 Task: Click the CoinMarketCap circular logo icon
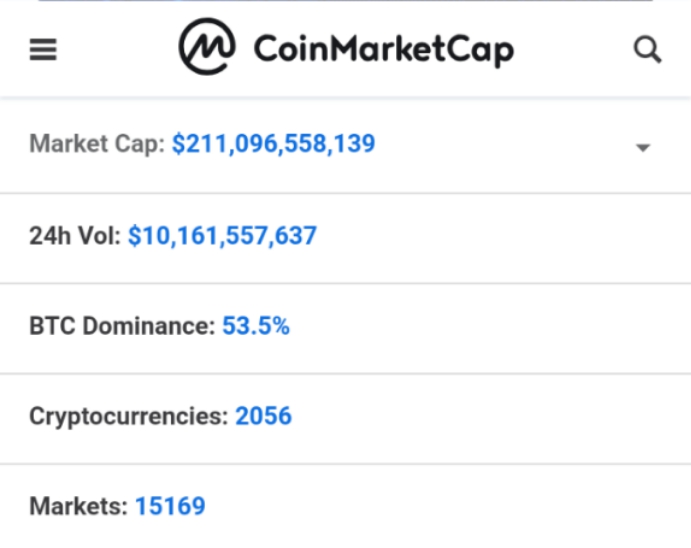(207, 47)
